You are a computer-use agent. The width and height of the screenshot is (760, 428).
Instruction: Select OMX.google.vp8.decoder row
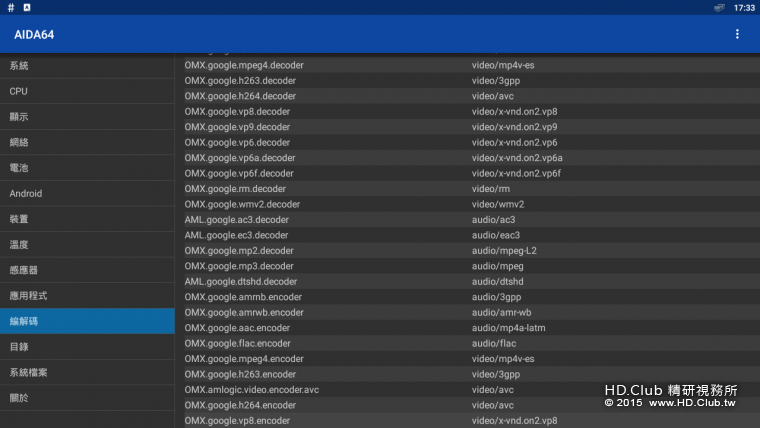coord(472,111)
